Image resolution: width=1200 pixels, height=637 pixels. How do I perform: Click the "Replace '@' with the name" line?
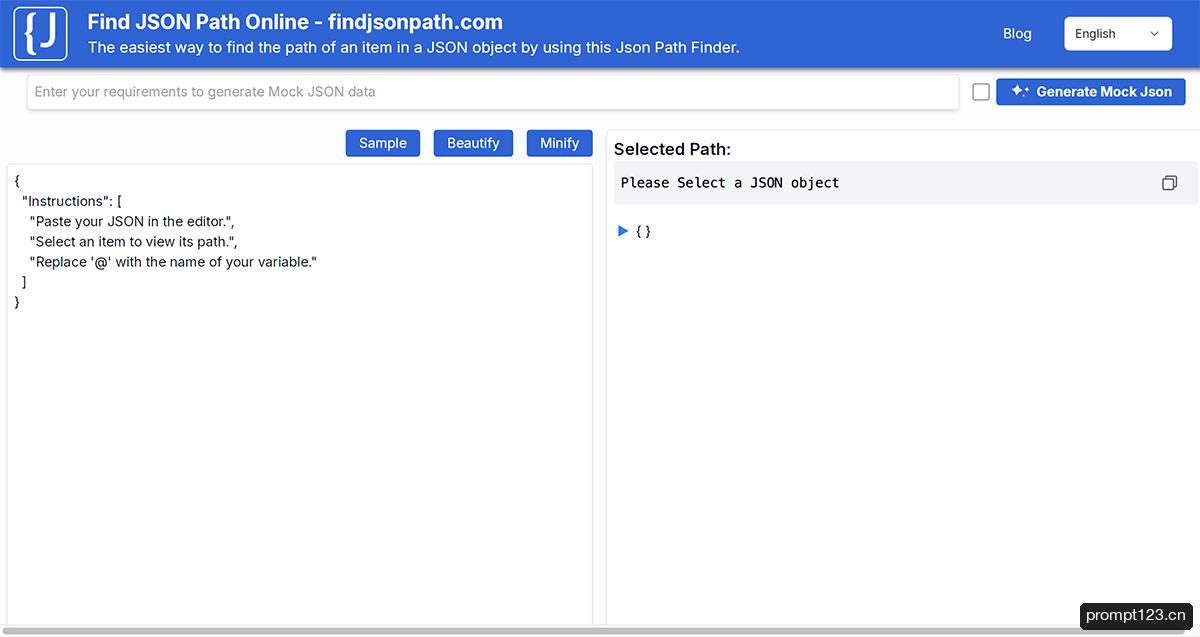(x=173, y=262)
